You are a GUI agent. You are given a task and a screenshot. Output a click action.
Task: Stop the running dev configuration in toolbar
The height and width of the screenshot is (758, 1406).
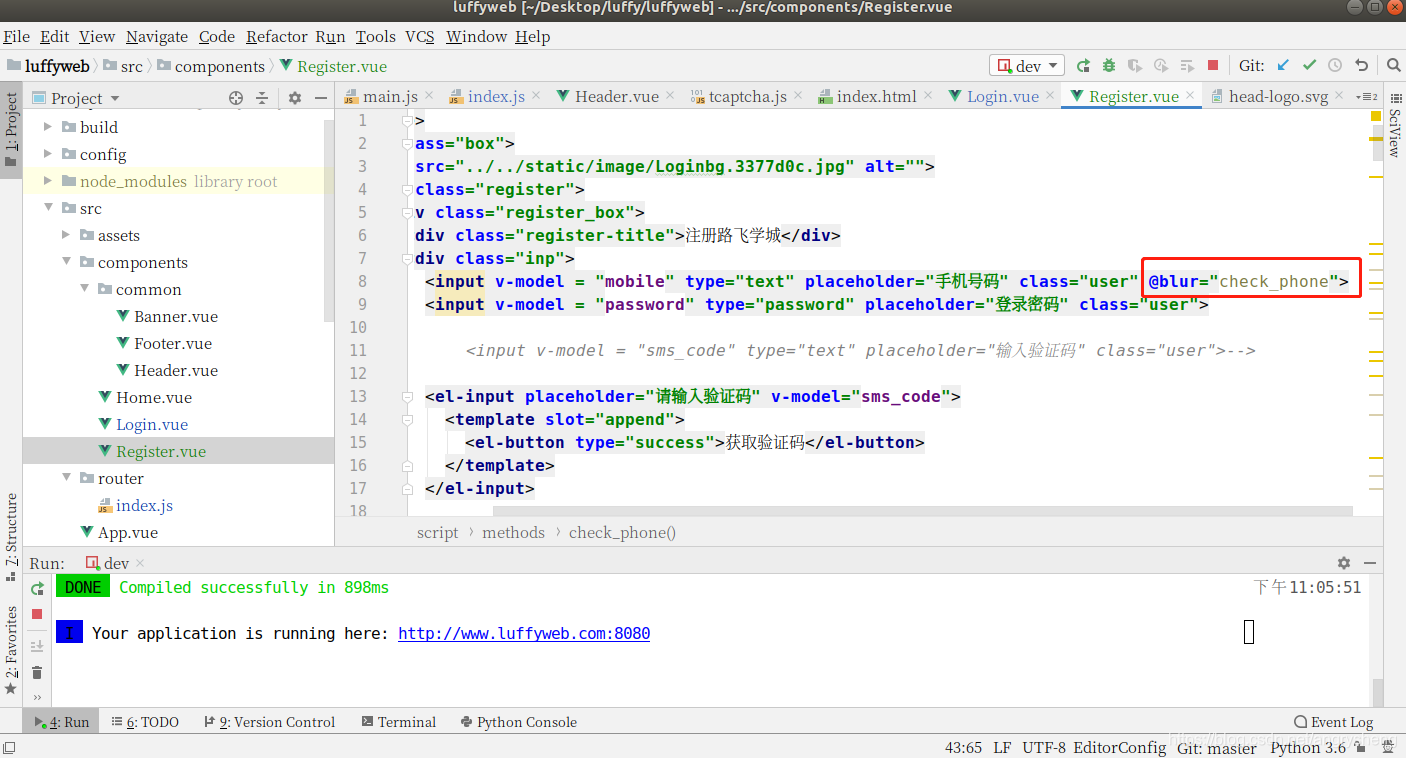pyautogui.click(x=1213, y=66)
